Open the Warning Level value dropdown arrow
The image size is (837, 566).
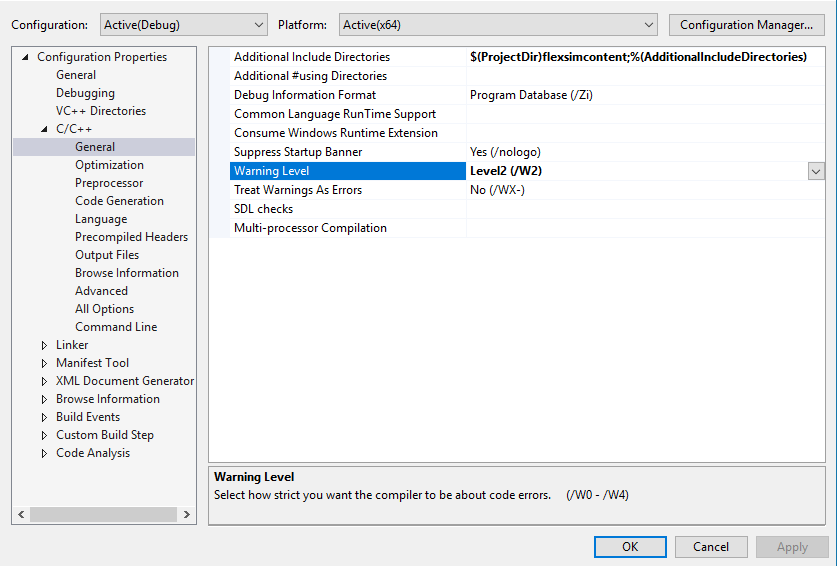click(x=816, y=171)
